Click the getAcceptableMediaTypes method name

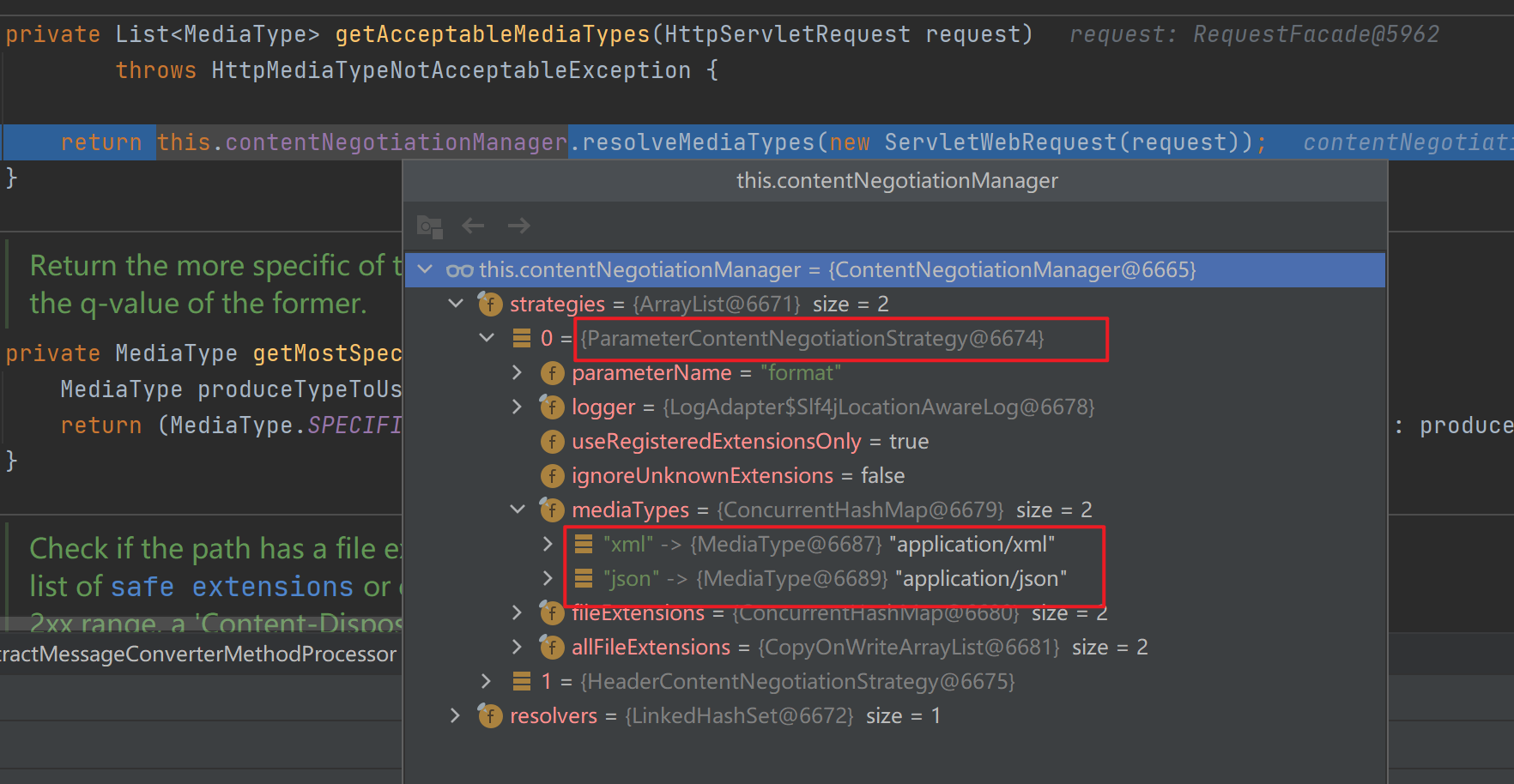(493, 34)
